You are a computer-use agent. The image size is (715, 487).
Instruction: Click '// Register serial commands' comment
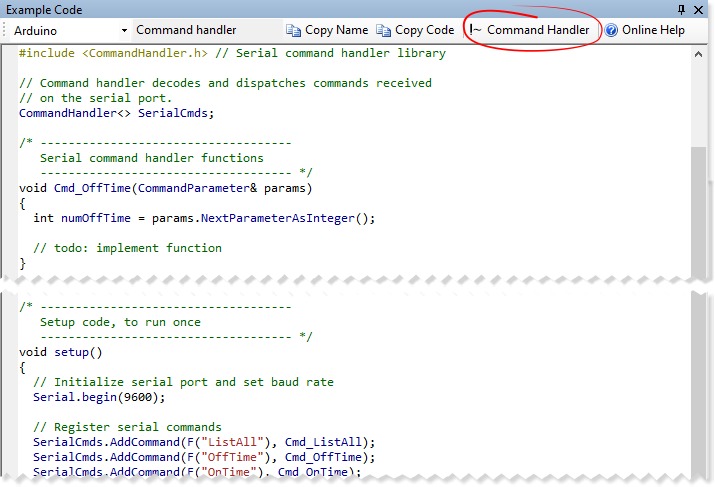click(x=127, y=427)
